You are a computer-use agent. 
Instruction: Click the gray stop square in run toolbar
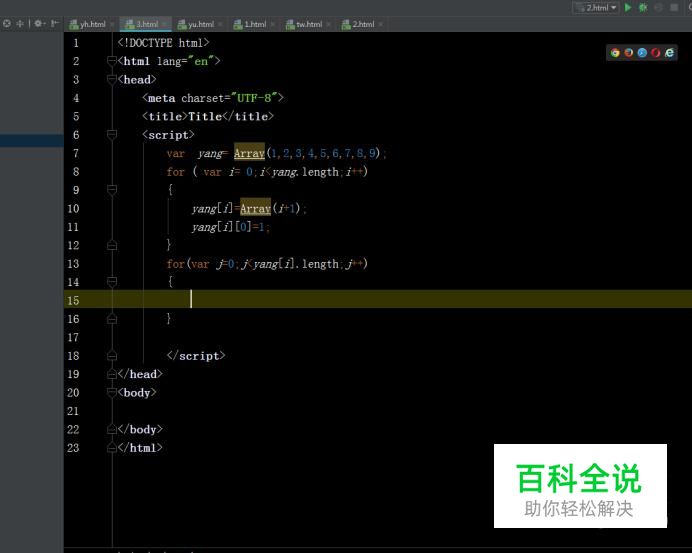coord(674,8)
